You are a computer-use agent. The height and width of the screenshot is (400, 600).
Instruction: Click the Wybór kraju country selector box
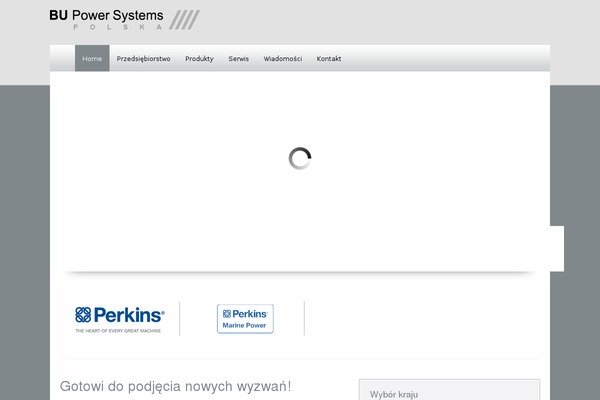coord(450,390)
